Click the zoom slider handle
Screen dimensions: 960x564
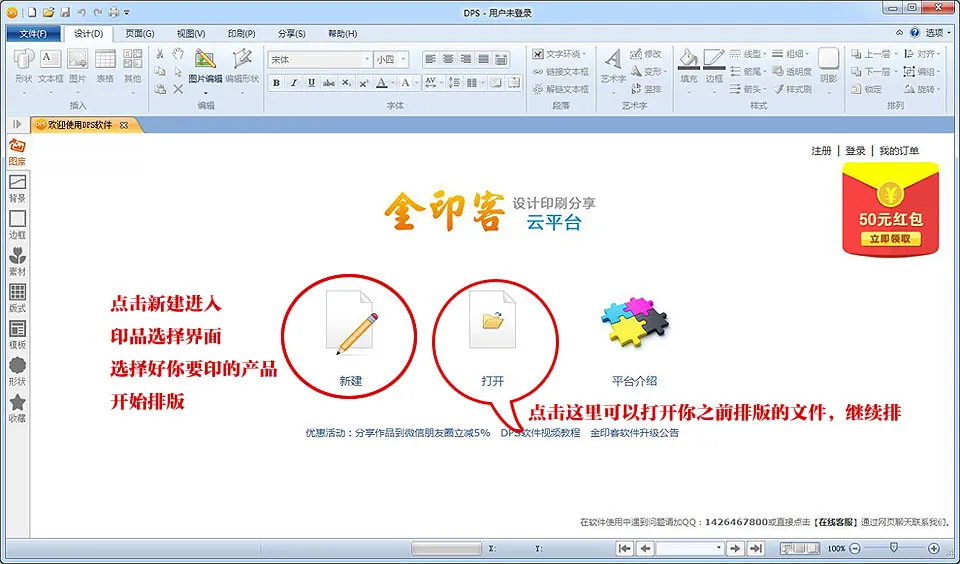point(894,547)
